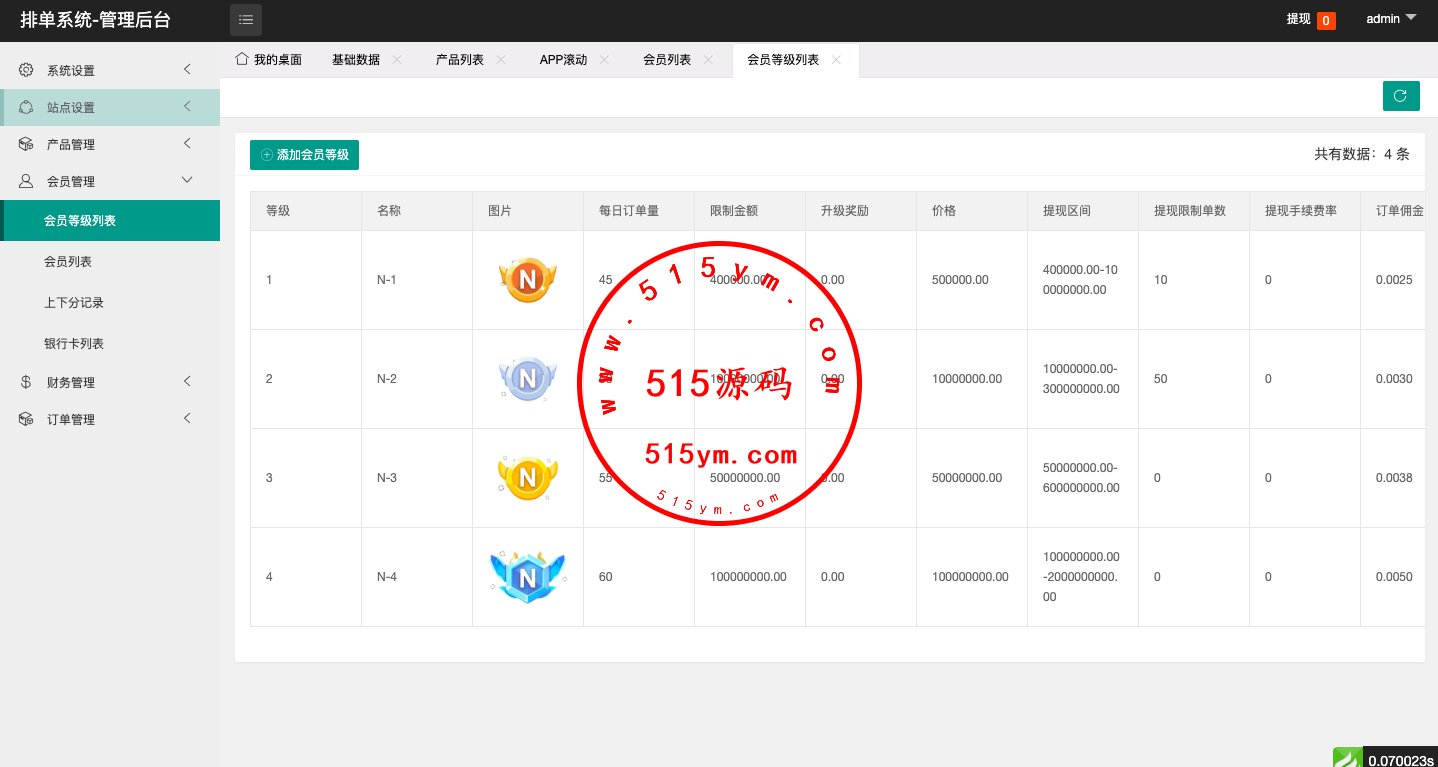
Task: Collapse the 会员管理 sidebar menu
Action: 110,181
